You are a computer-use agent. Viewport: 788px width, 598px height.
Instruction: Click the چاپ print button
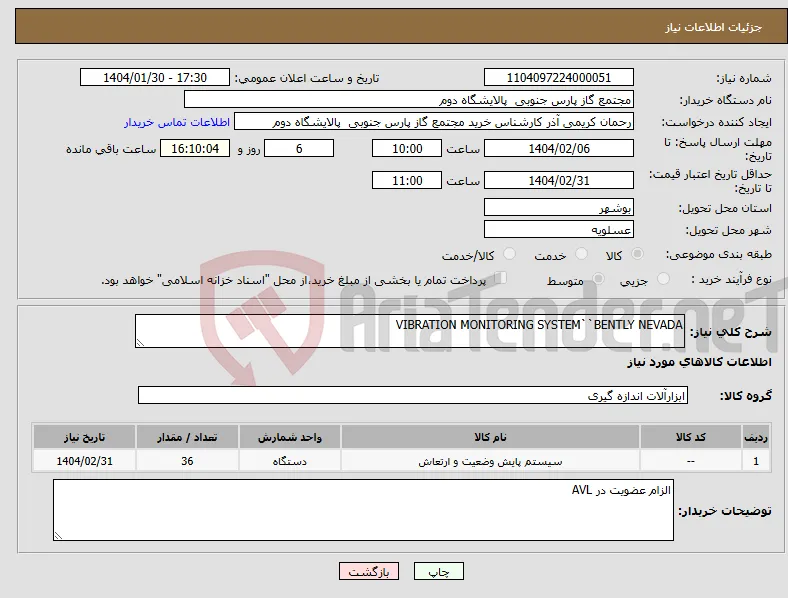[x=439, y=571]
